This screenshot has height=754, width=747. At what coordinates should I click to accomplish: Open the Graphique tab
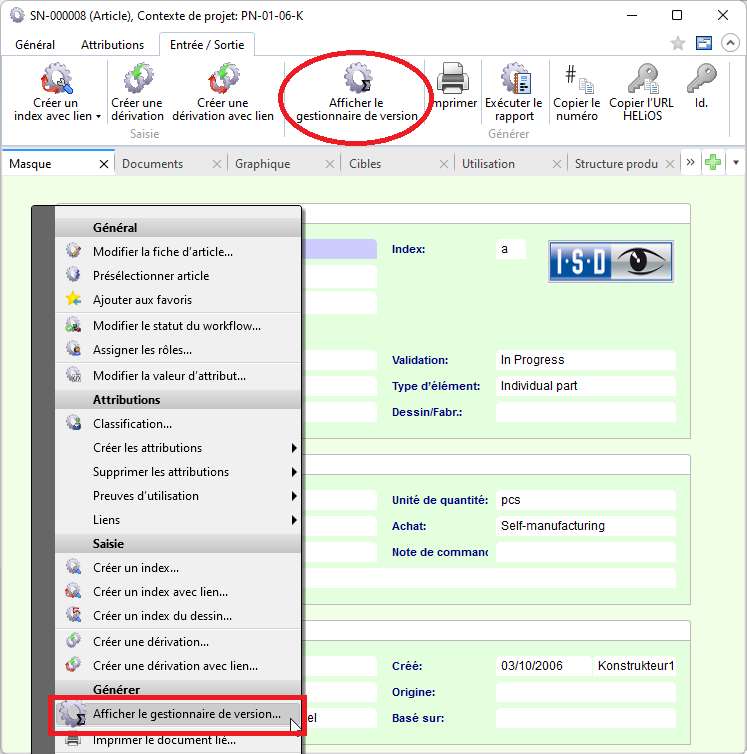pos(263,164)
